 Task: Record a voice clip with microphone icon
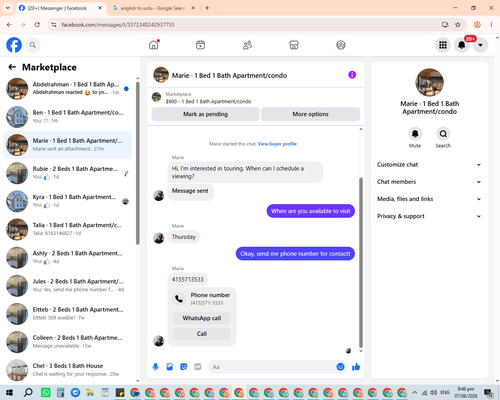[156, 367]
